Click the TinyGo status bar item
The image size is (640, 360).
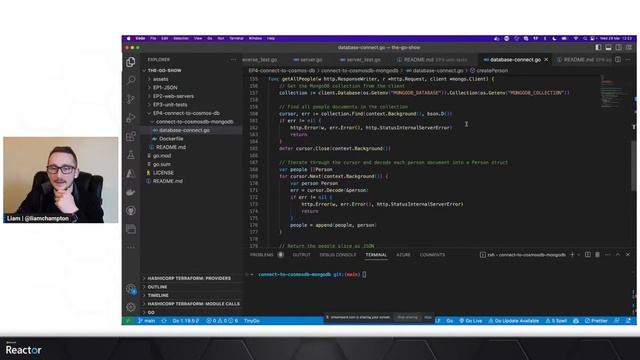(252, 321)
